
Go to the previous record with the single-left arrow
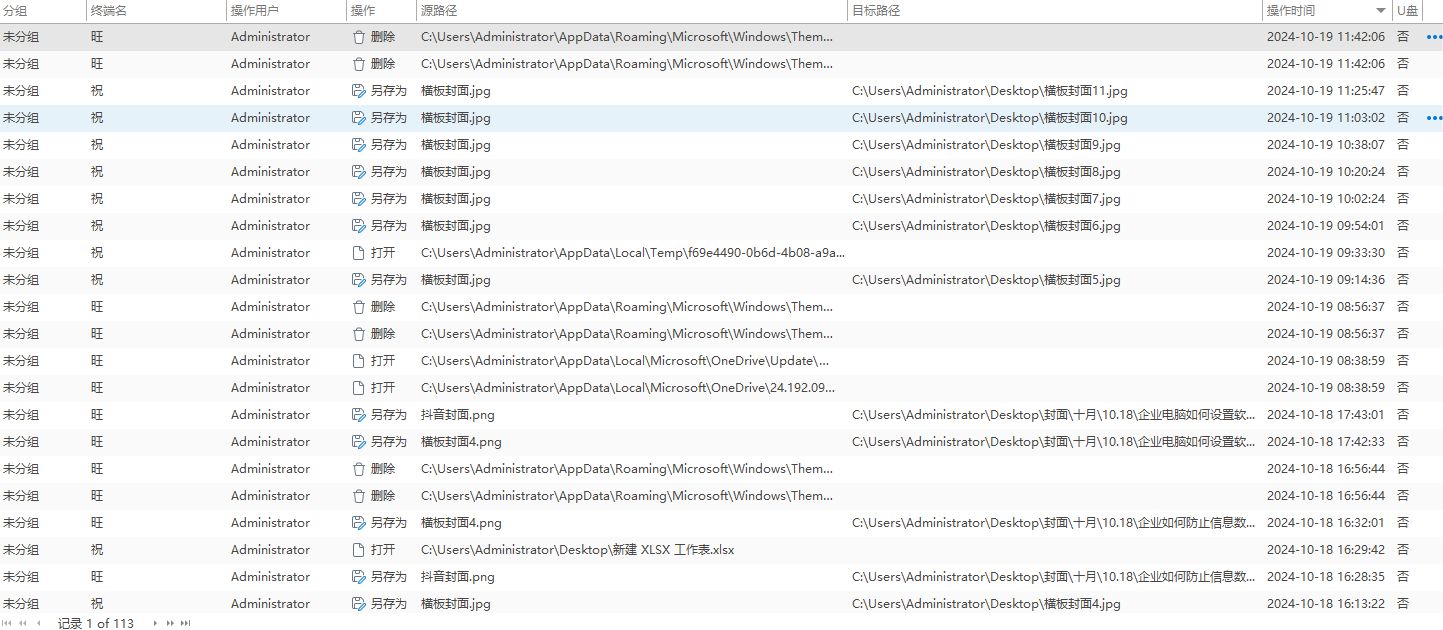39,623
